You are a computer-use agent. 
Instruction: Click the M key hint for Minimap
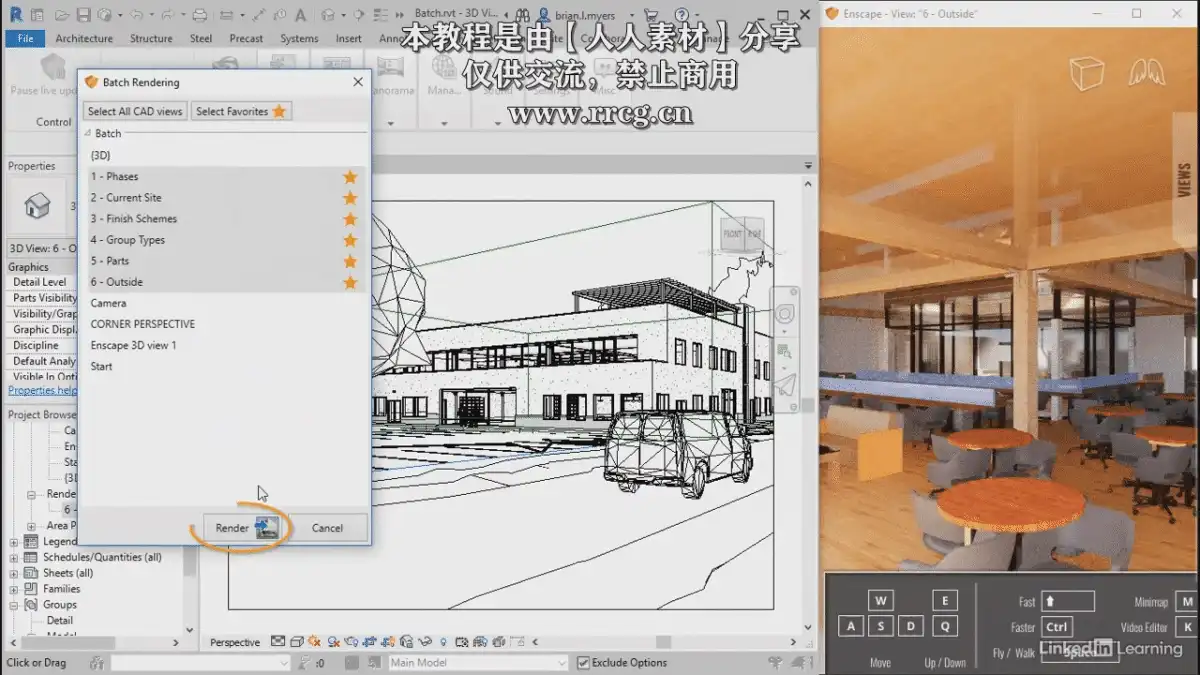click(1186, 602)
